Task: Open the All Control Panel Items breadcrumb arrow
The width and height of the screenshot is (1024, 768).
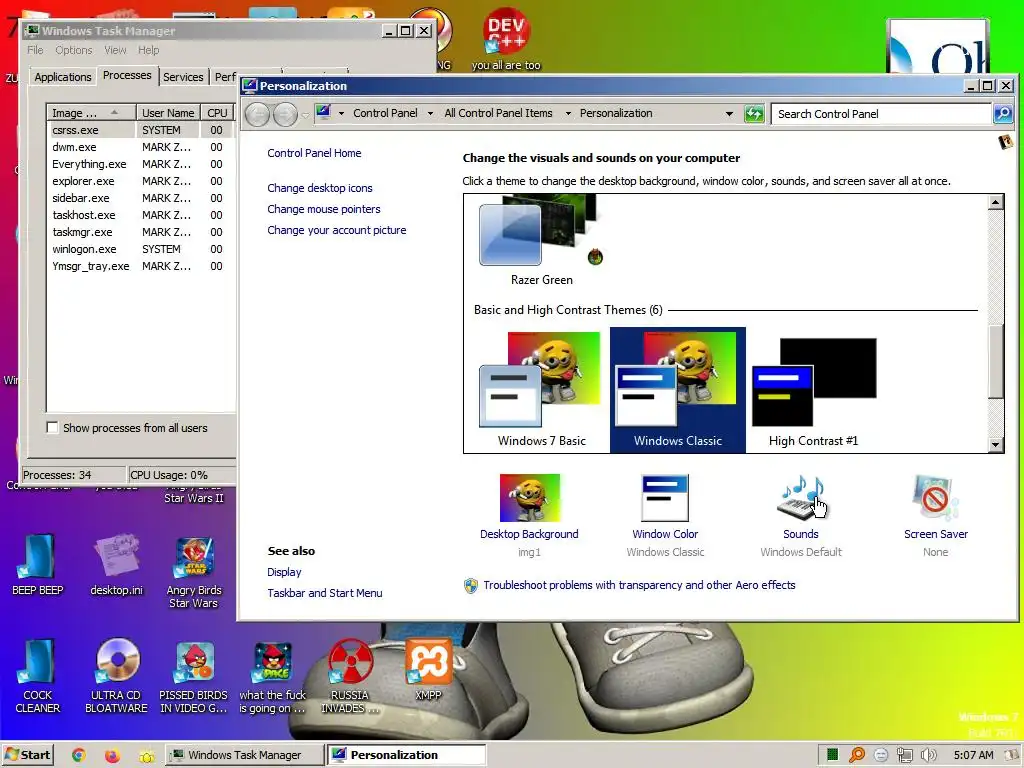Action: pyautogui.click(x=568, y=114)
